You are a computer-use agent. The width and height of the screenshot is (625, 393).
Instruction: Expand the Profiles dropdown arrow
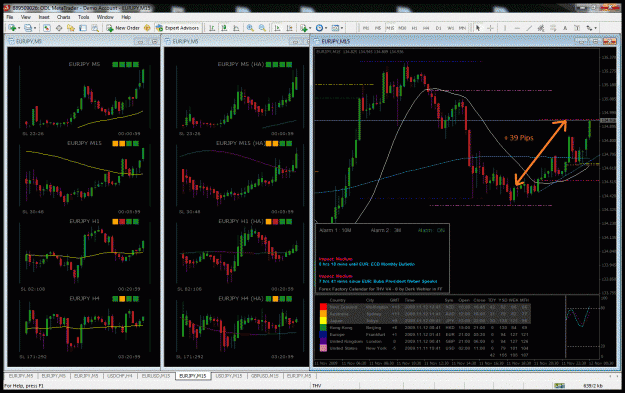pyautogui.click(x=35, y=28)
